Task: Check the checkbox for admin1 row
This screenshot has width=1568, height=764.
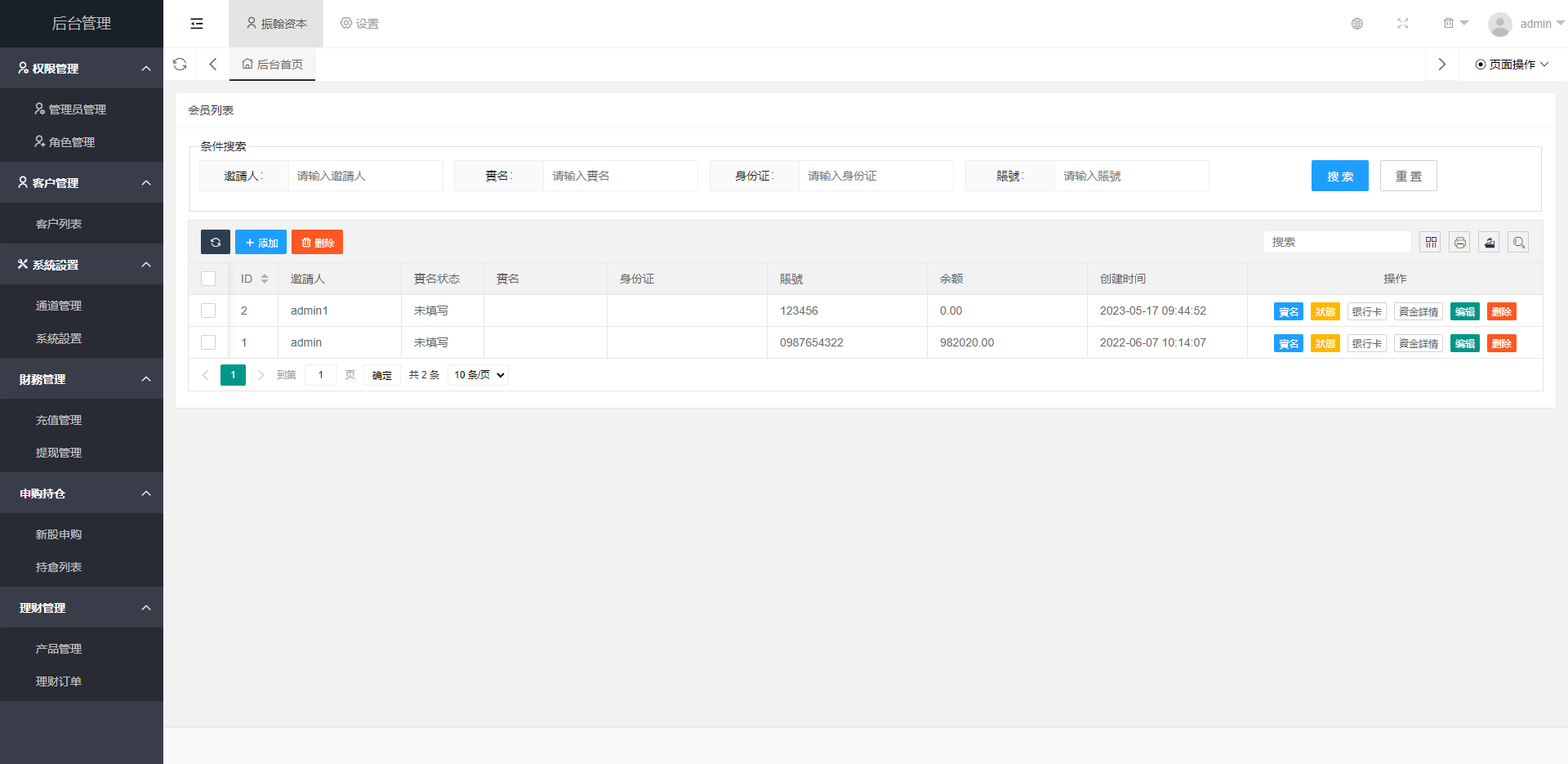Action: 208,311
